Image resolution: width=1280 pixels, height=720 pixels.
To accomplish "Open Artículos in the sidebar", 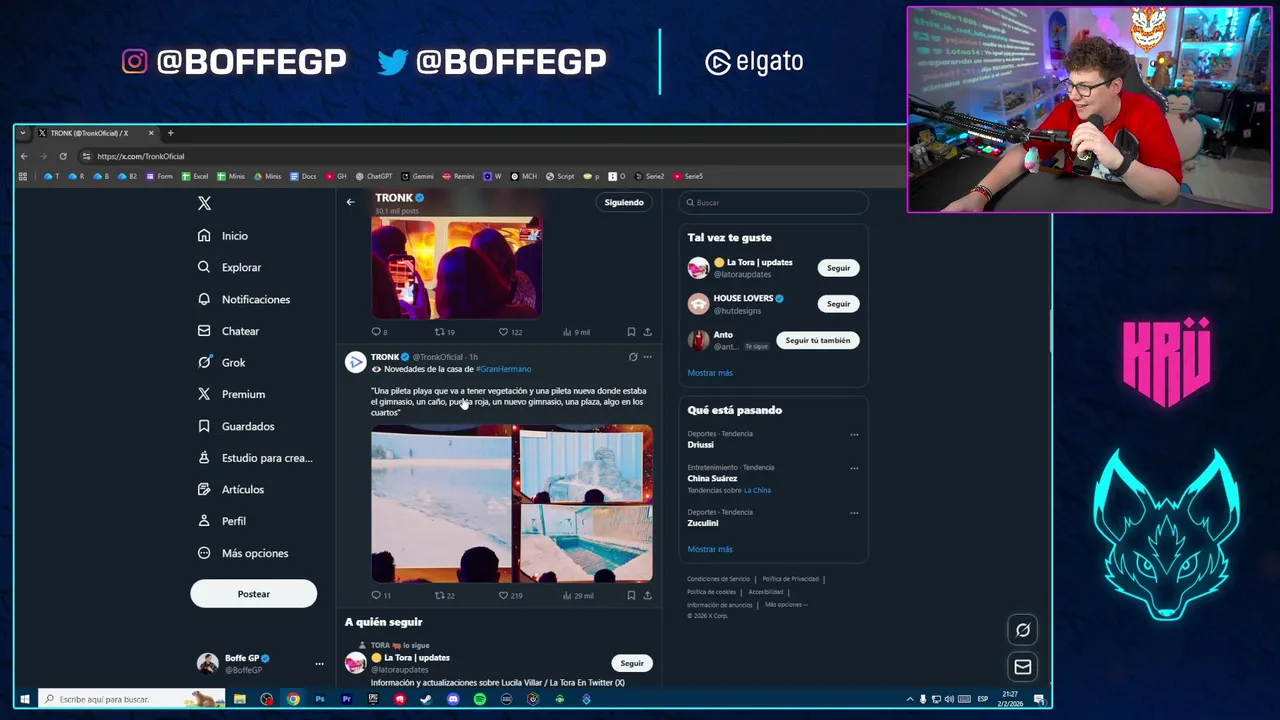I will (230, 490).
